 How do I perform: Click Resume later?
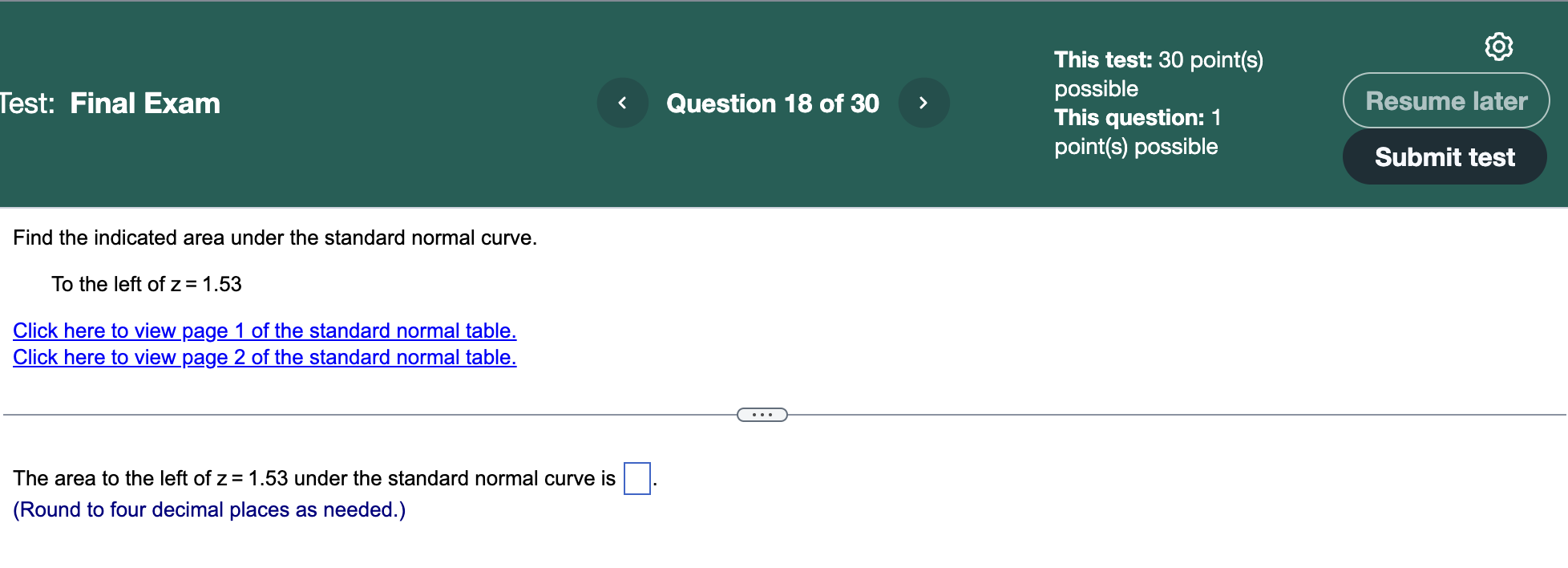[x=1445, y=101]
